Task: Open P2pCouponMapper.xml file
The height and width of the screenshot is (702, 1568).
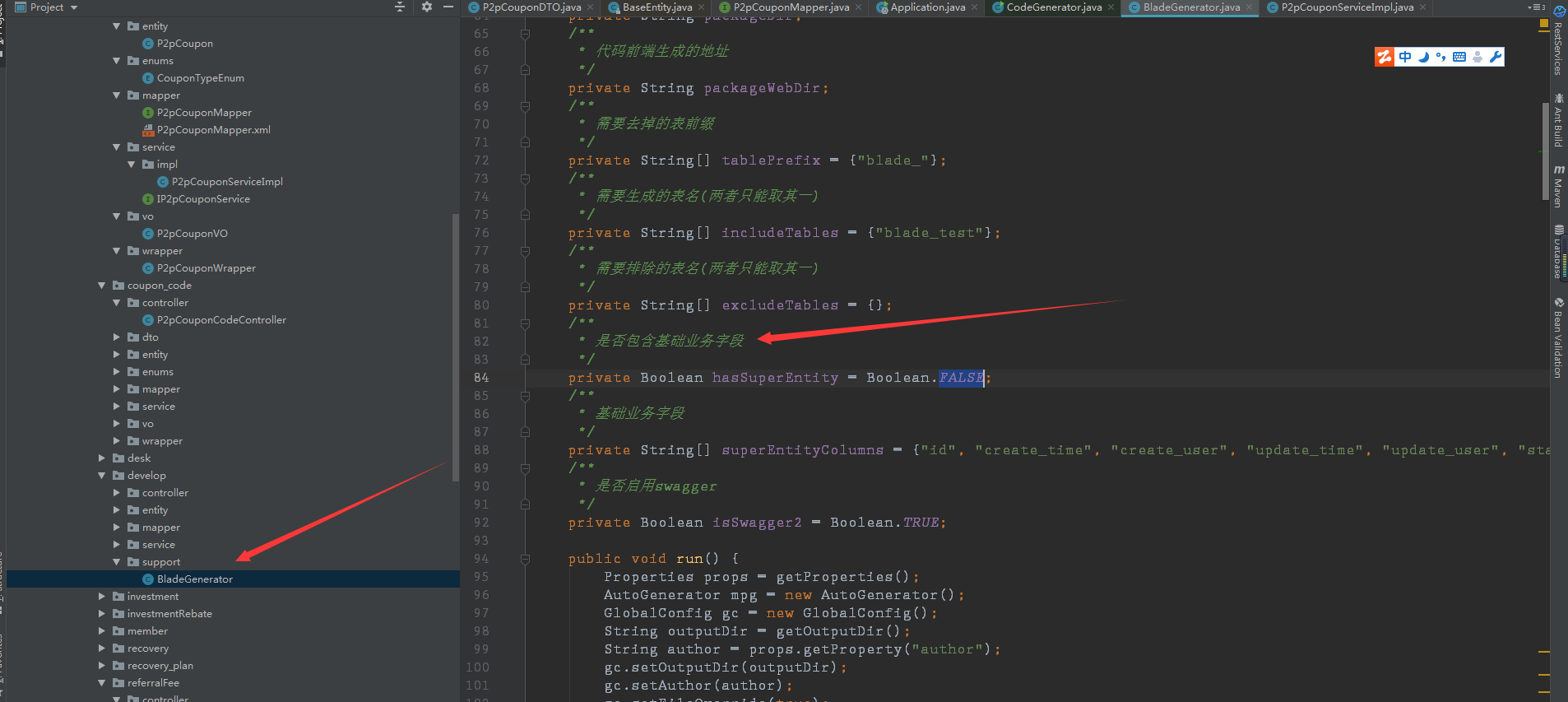Action: coord(214,130)
